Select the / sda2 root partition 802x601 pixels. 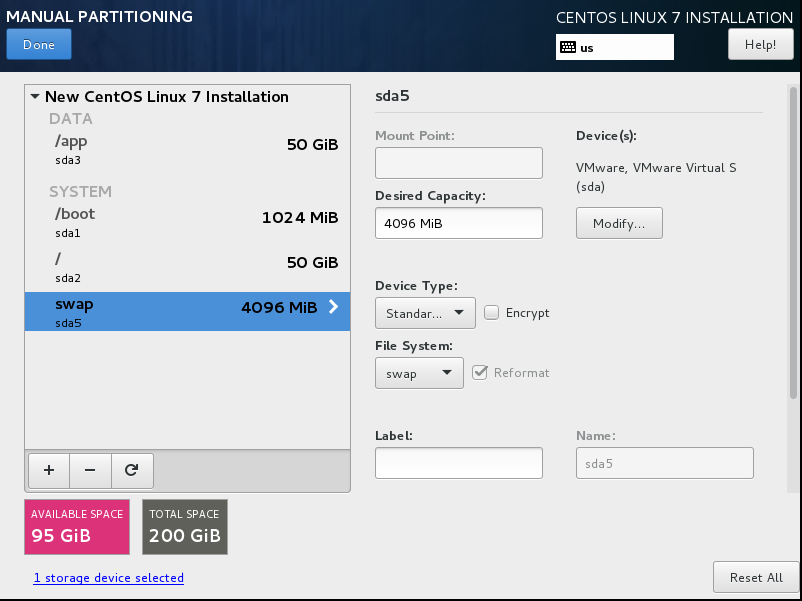(187, 268)
